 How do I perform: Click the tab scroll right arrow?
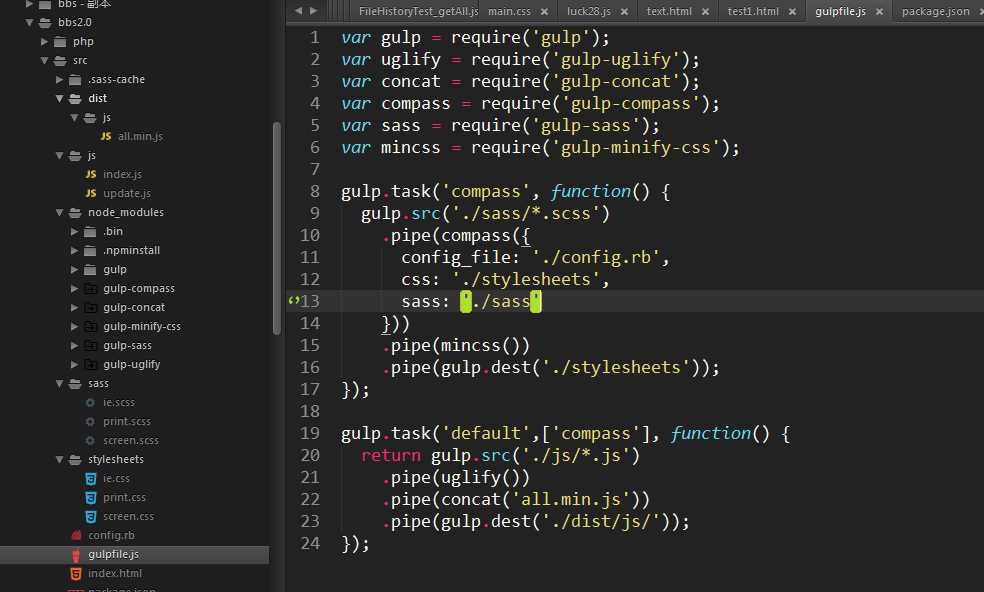coord(313,11)
